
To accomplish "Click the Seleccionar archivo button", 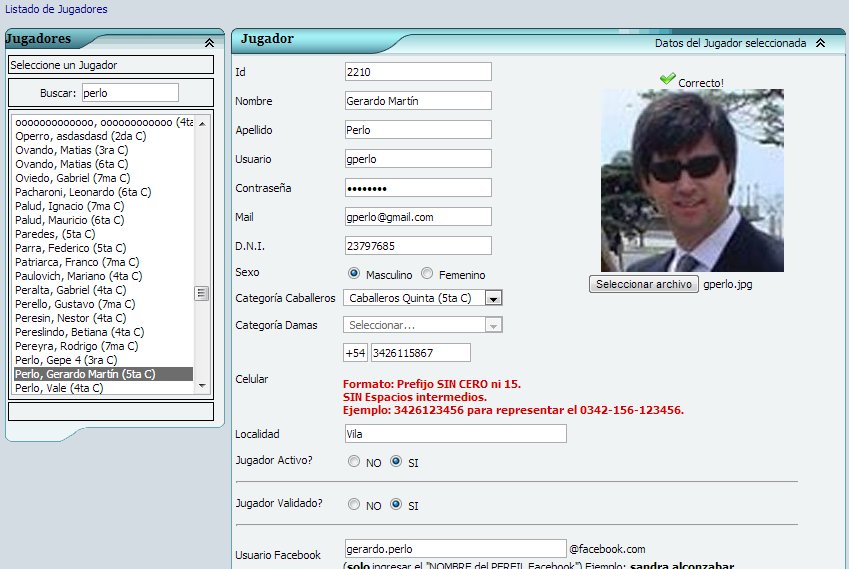I will pyautogui.click(x=643, y=284).
